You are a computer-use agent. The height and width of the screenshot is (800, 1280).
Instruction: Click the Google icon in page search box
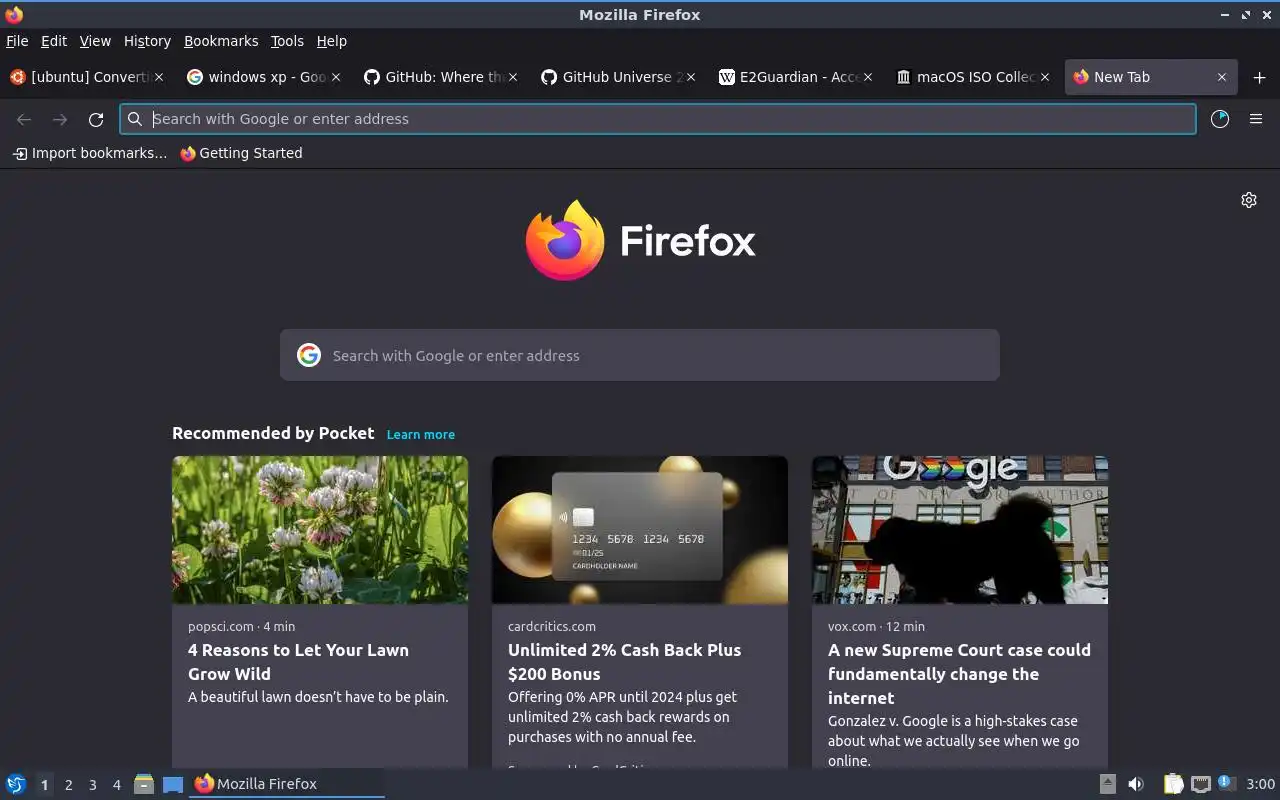pos(309,355)
